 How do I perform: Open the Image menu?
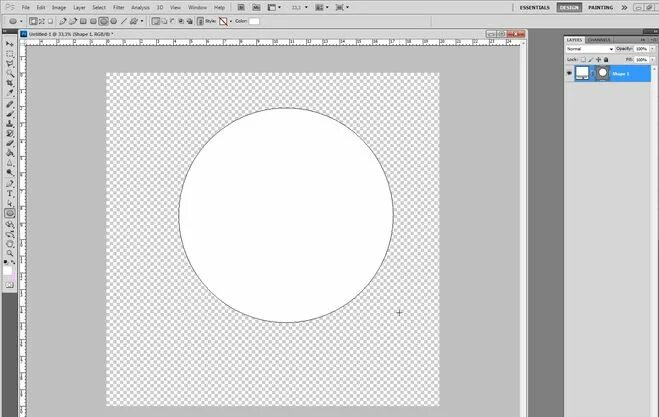tap(59, 8)
